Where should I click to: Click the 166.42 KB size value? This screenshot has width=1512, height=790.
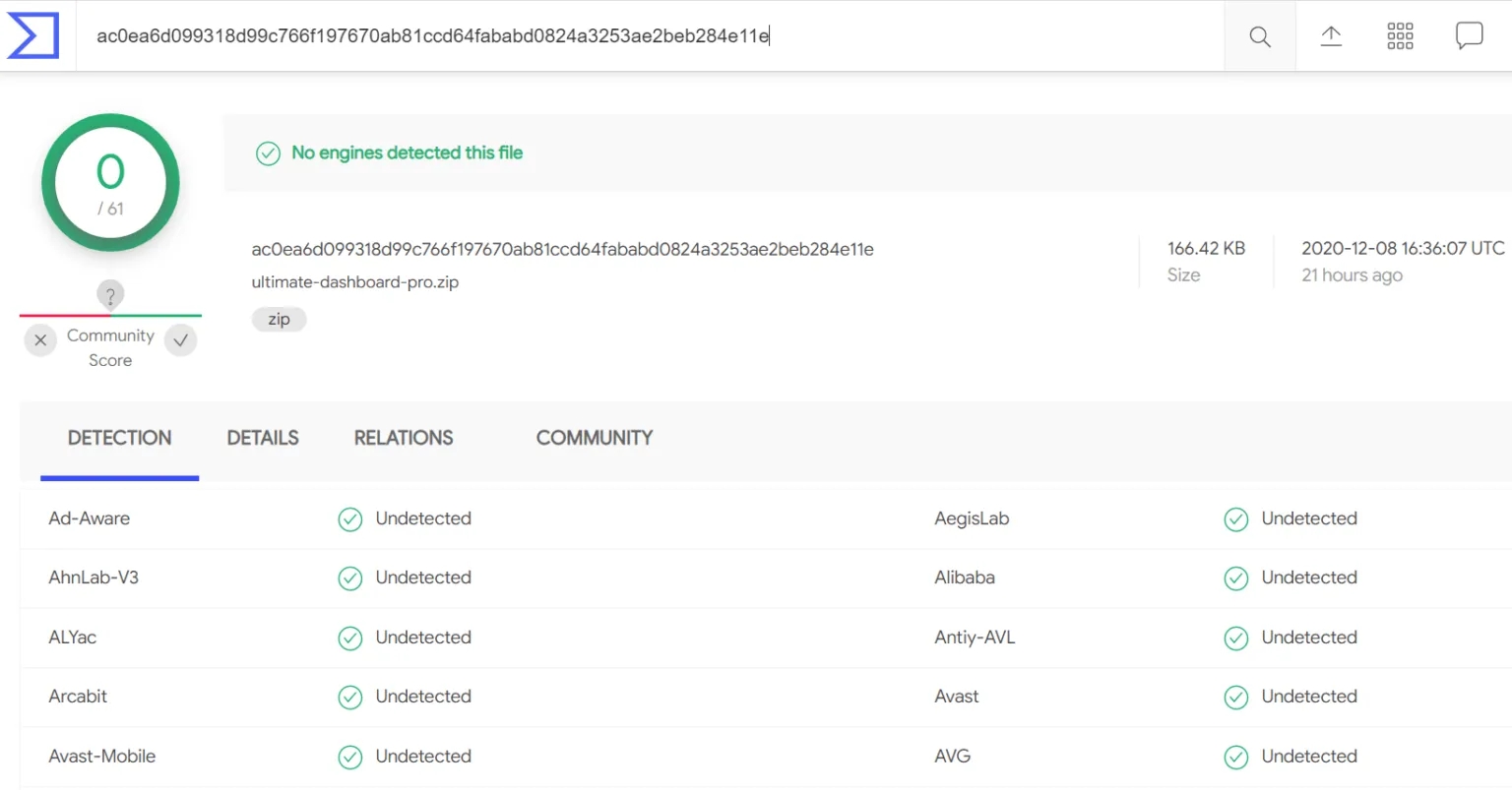[x=1206, y=248]
